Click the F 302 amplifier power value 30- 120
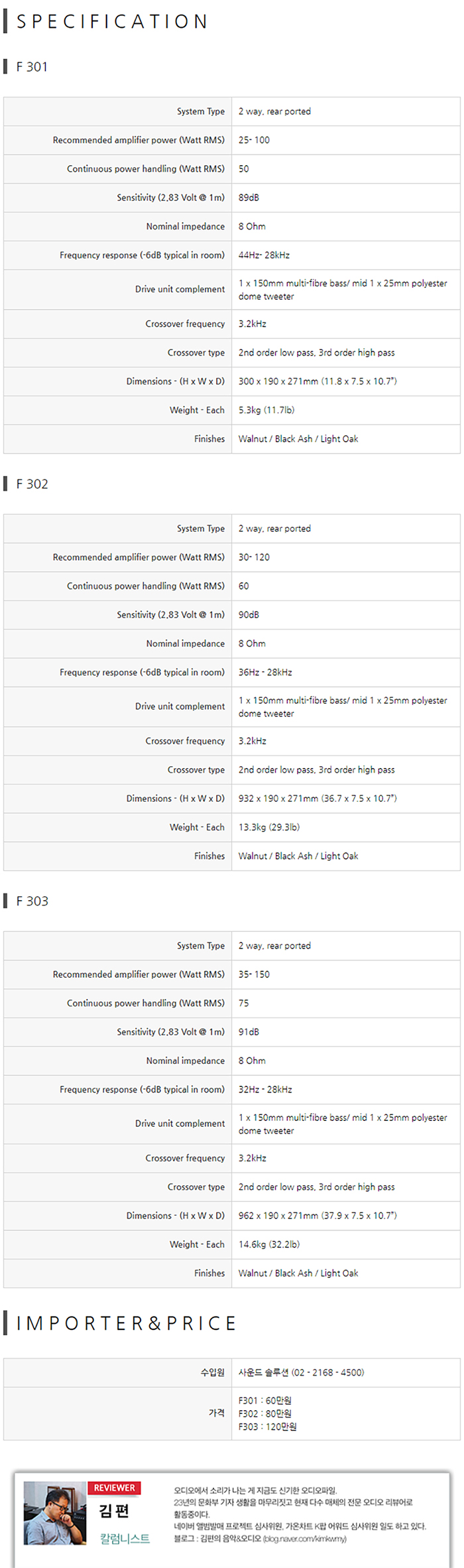This screenshot has height=1568, width=464. [x=254, y=557]
